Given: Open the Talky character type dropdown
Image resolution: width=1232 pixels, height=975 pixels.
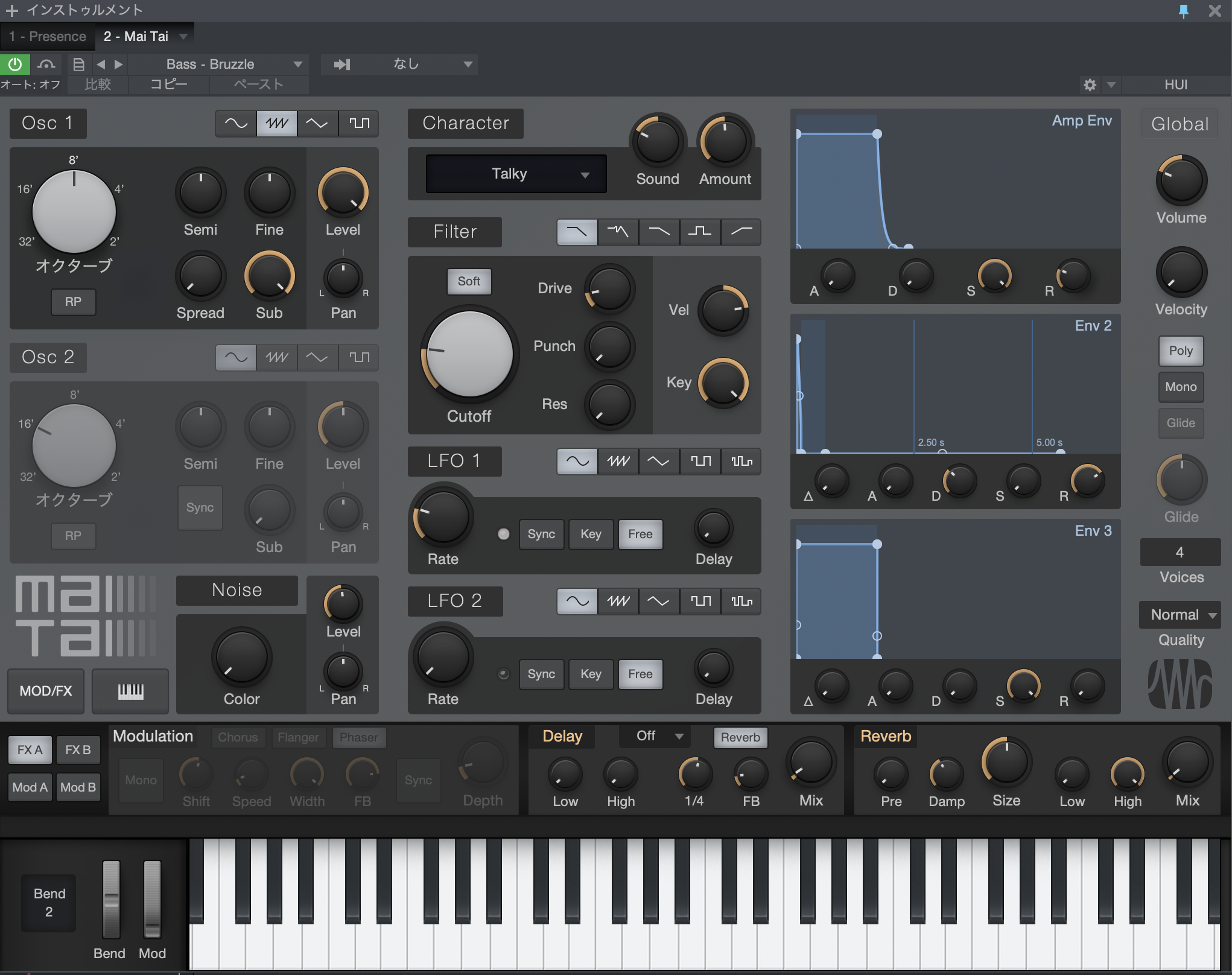Looking at the screenshot, I should 516,174.
